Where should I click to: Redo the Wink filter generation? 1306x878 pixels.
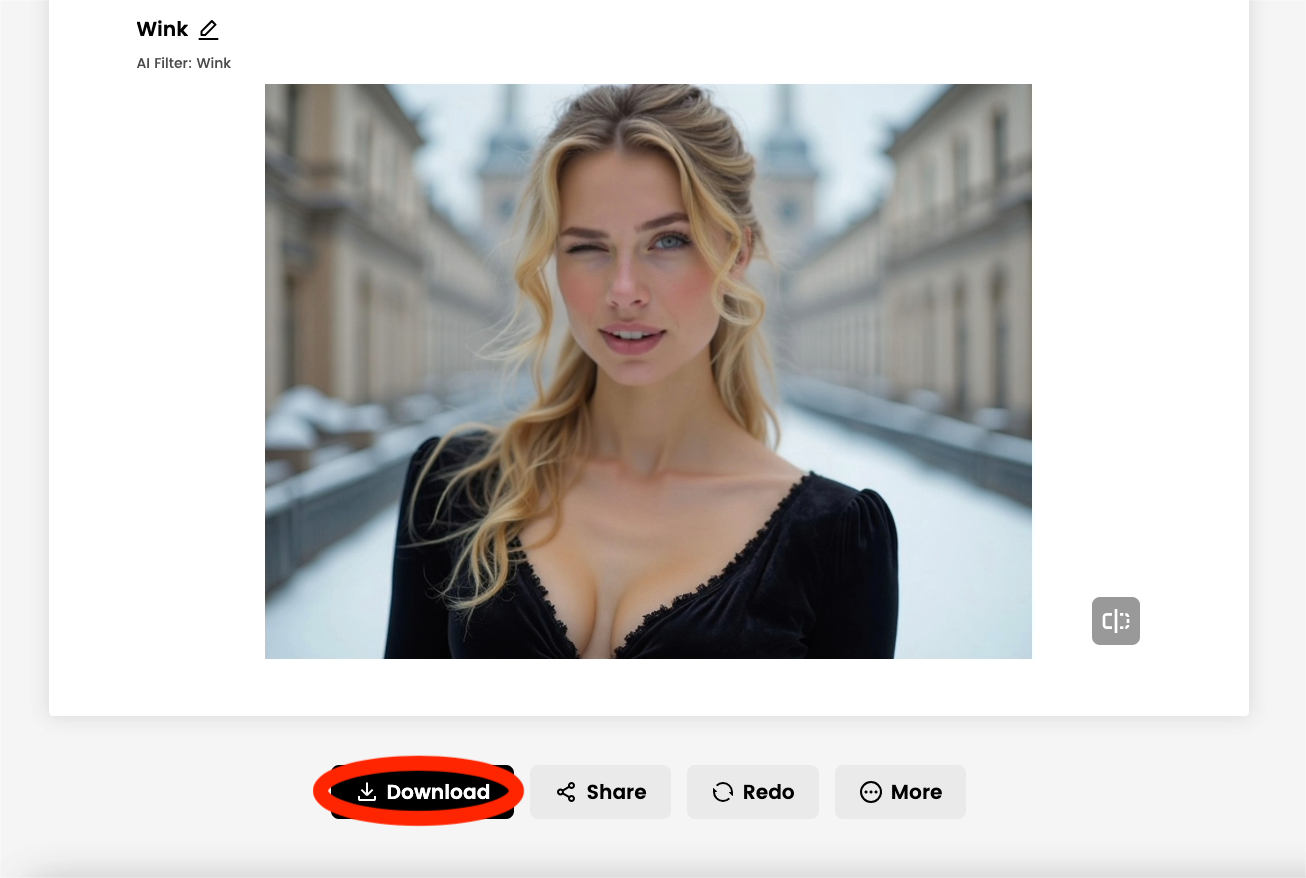(x=752, y=792)
